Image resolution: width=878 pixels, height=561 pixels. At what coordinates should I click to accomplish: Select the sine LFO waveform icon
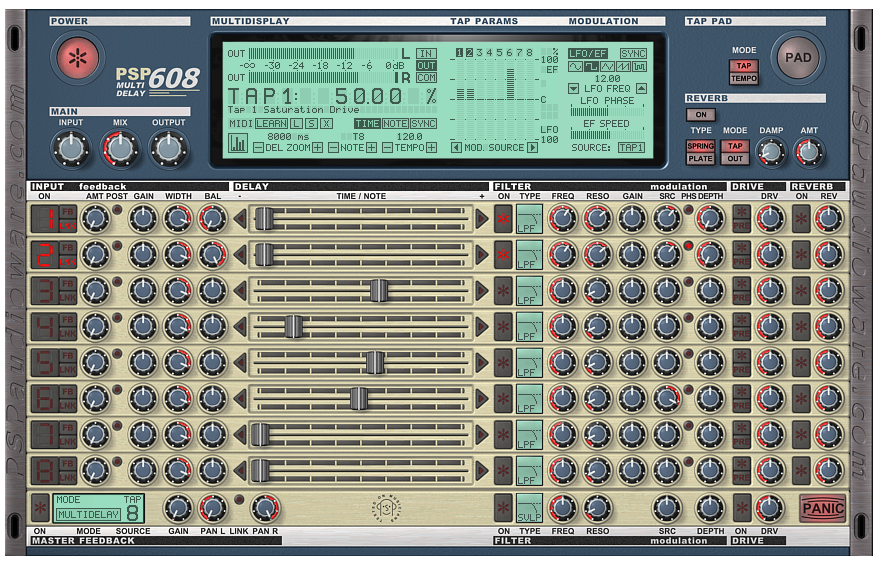[x=574, y=67]
